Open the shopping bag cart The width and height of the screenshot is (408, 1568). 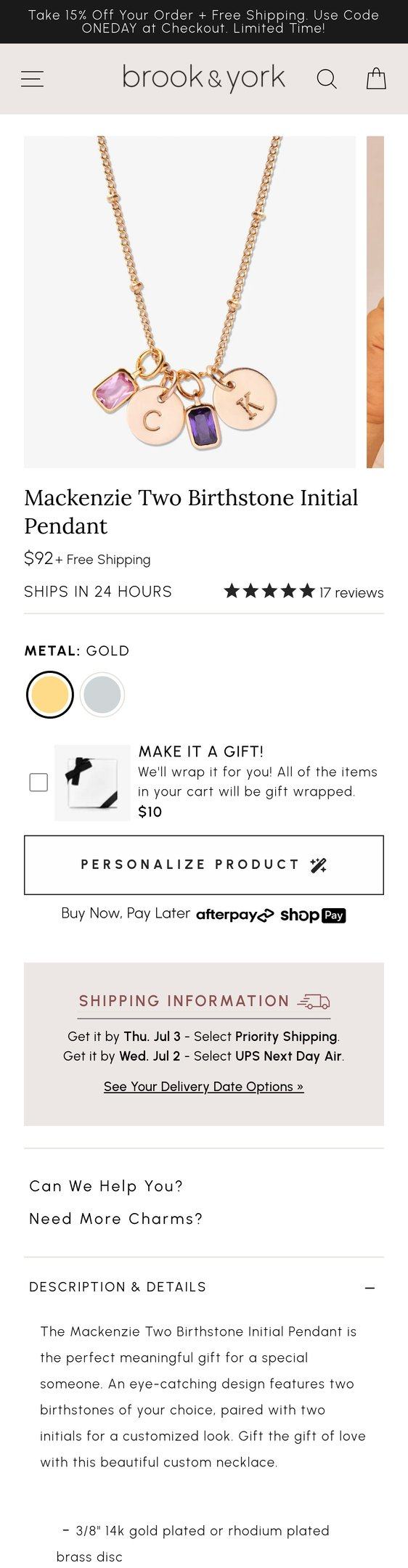click(376, 78)
